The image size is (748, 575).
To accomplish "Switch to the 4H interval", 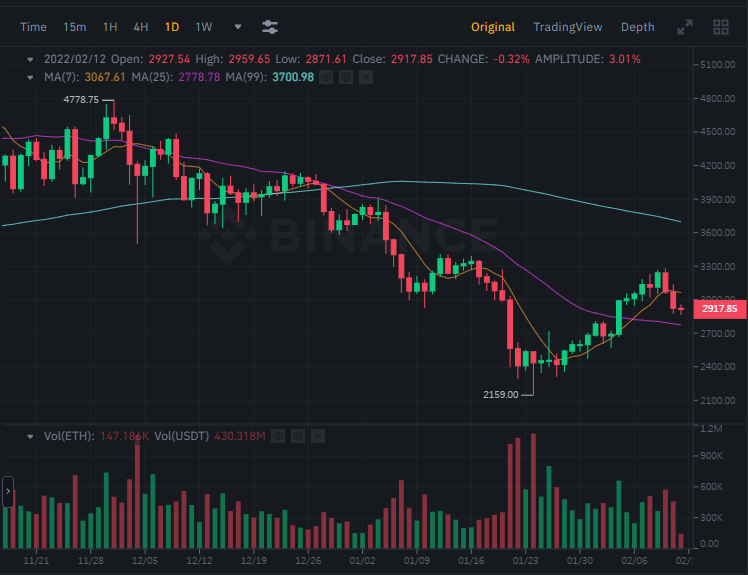I will tap(141, 27).
